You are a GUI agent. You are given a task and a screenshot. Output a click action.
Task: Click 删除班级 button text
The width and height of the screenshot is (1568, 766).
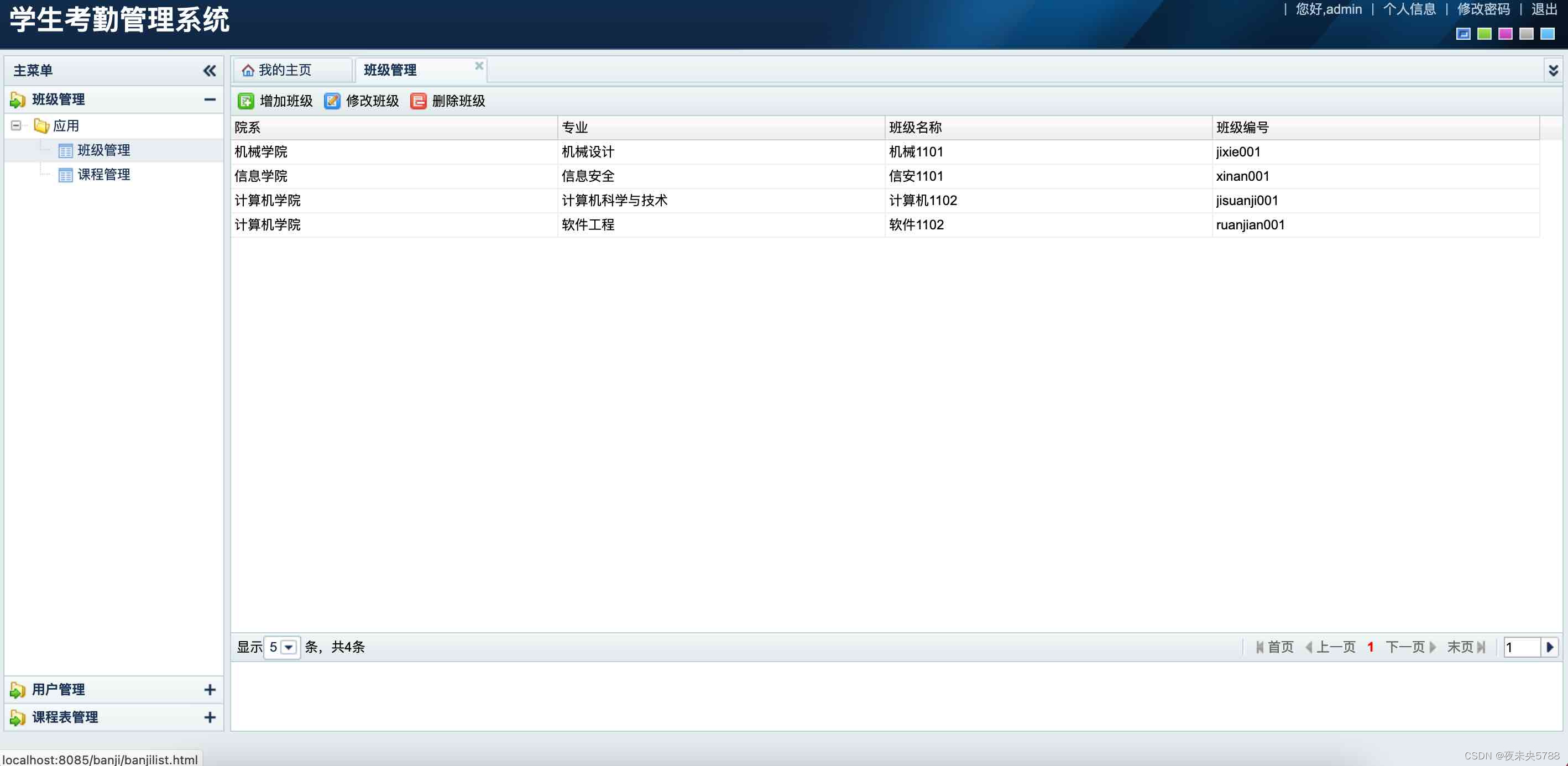pos(458,101)
